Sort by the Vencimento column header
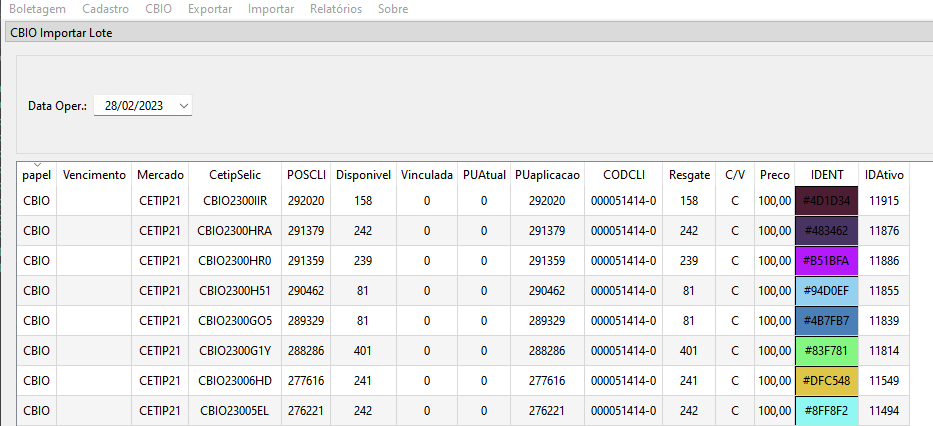Viewport: 933px width, 426px height. [94, 175]
